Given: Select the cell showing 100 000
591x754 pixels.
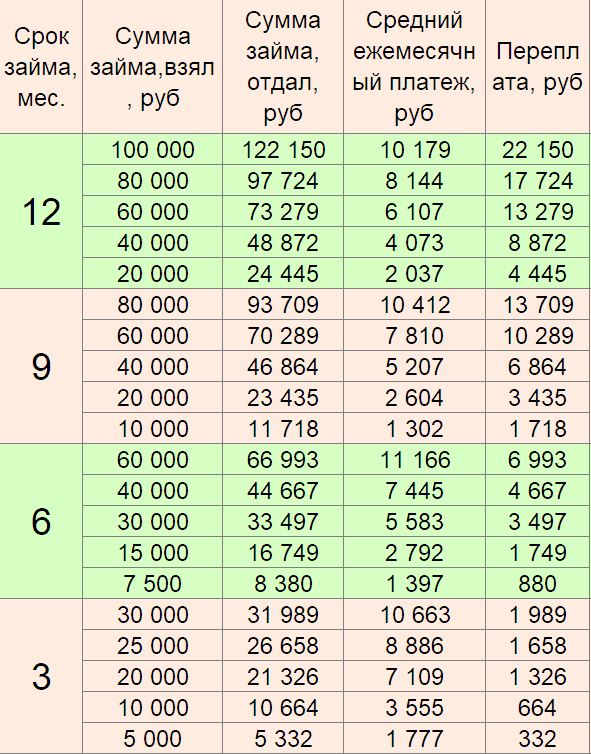Looking at the screenshot, I should coord(152,150).
